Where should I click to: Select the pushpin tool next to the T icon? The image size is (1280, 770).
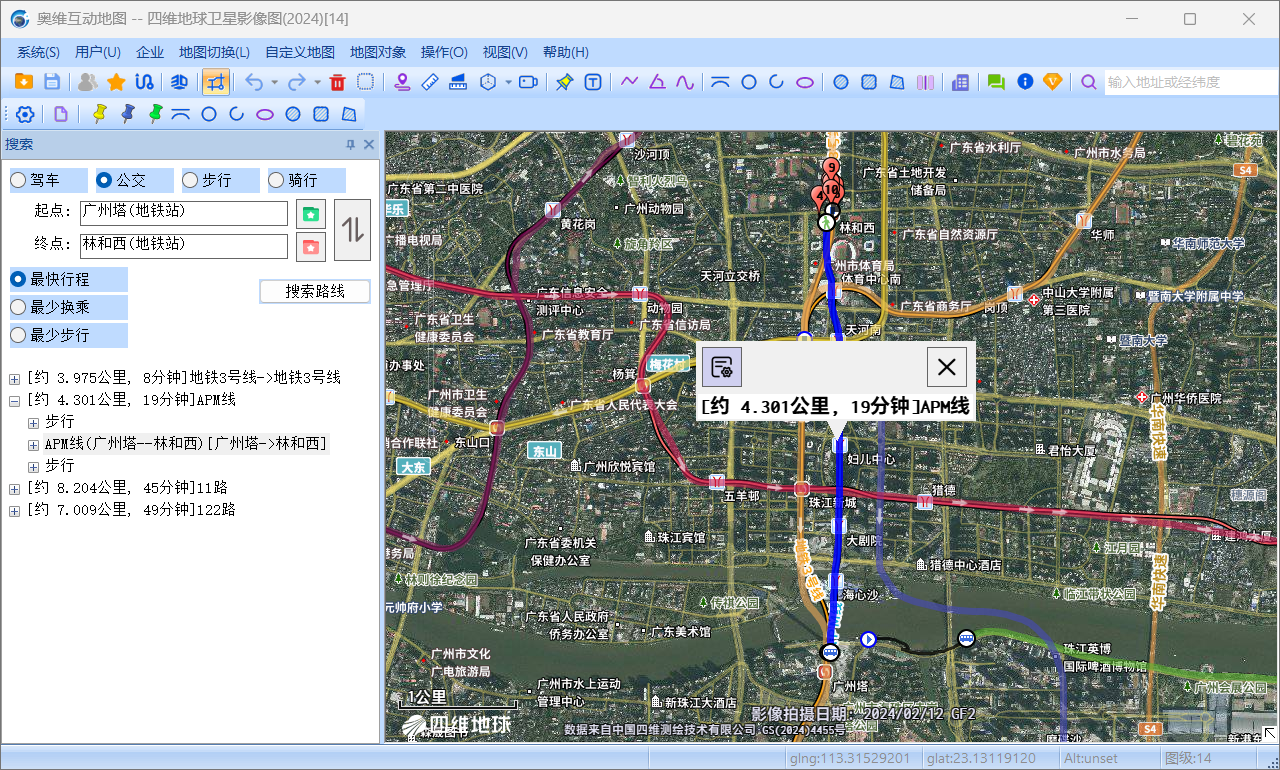pos(565,82)
